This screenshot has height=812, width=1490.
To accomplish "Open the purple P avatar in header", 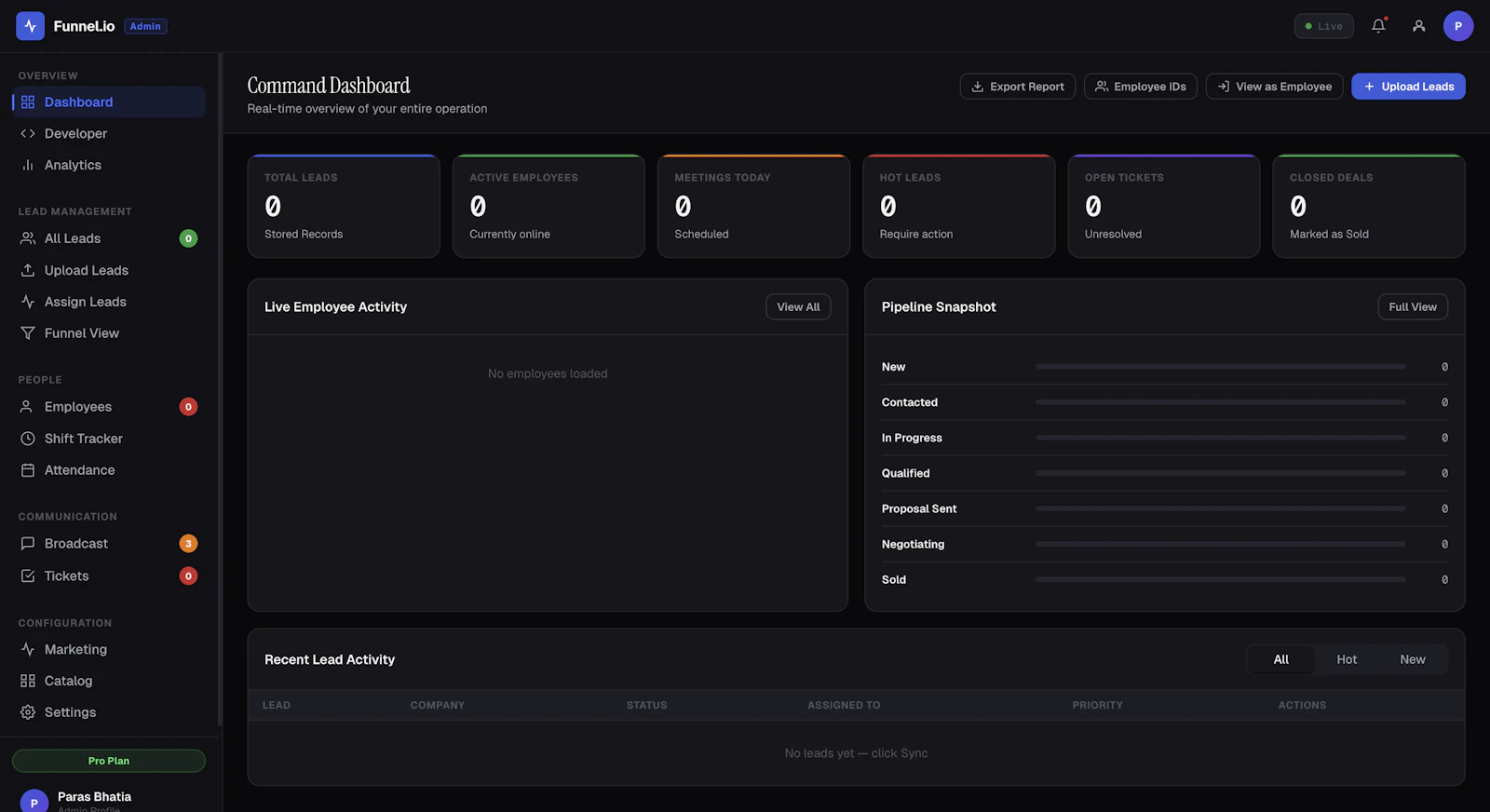I will tap(1457, 26).
